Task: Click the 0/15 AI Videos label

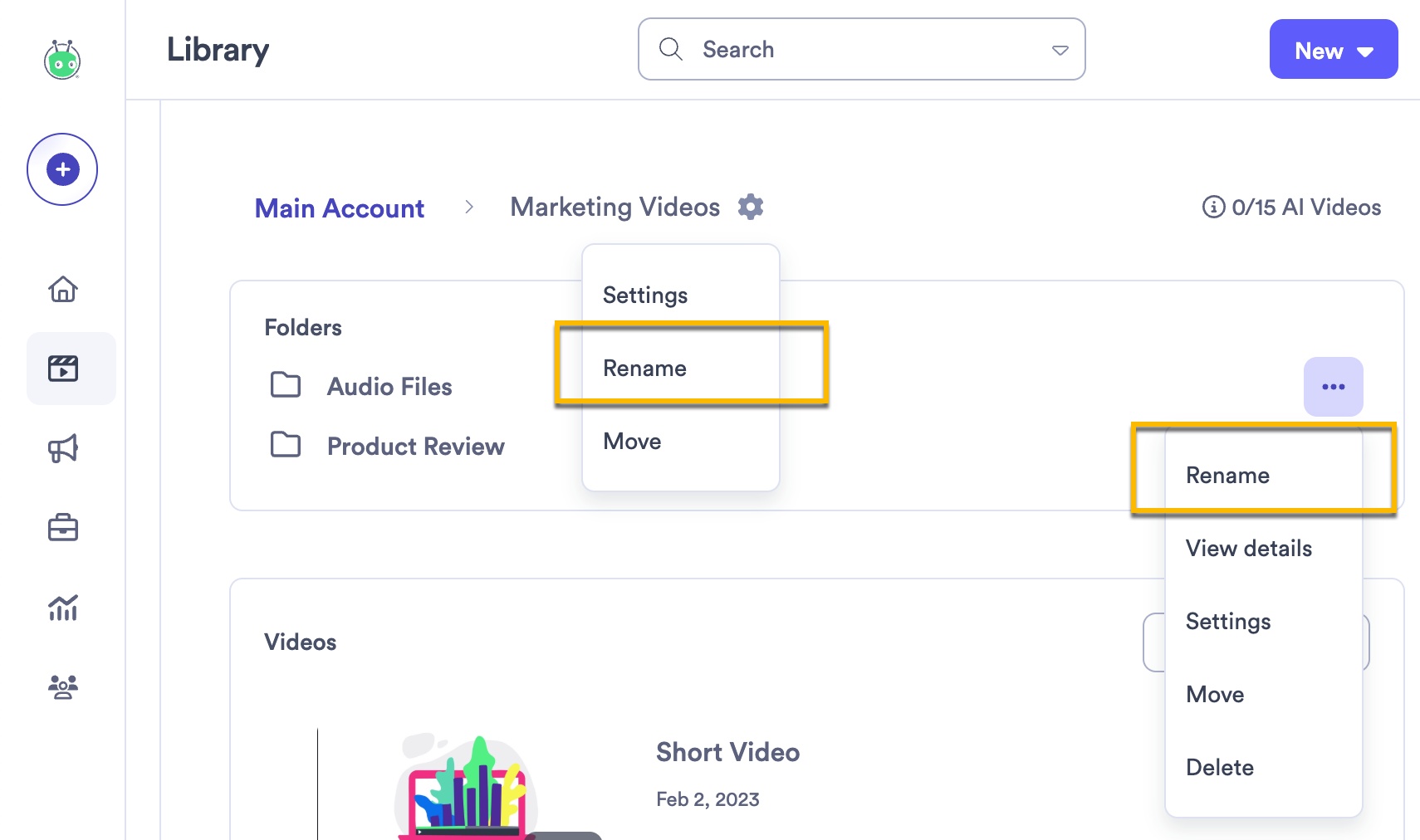Action: pos(1306,208)
